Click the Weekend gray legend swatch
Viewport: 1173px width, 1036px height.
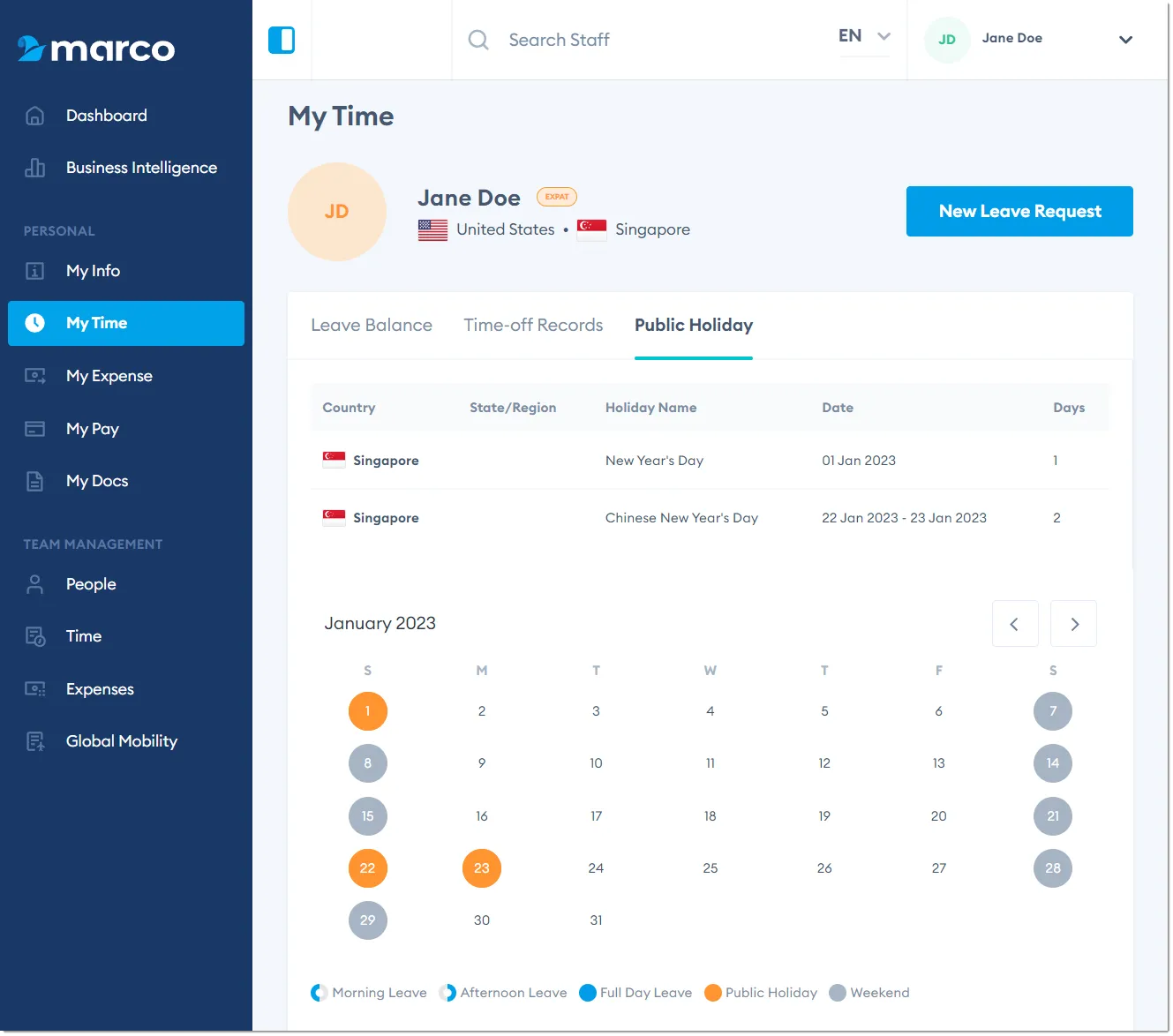pyautogui.click(x=838, y=993)
